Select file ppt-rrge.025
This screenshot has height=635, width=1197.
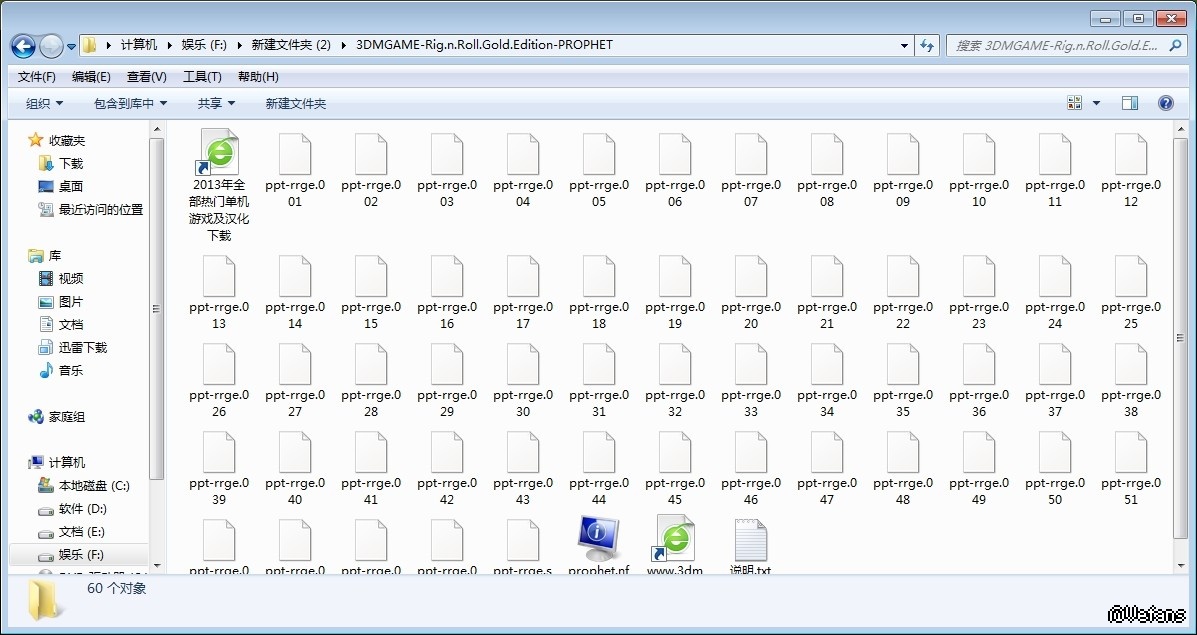click(x=1131, y=278)
